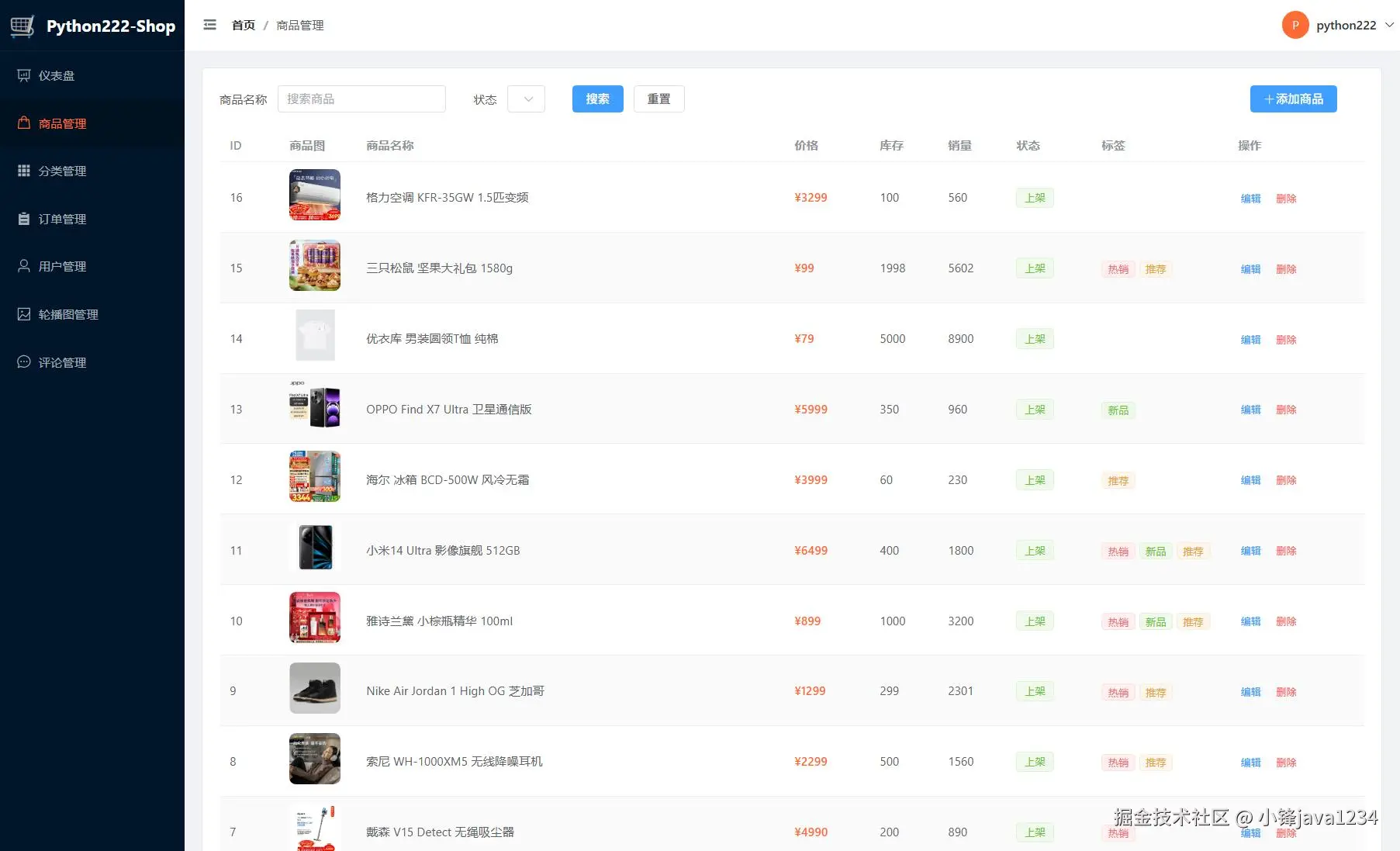This screenshot has height=851, width=1400.
Task: Open 评论管理 menu item
Action: click(92, 362)
